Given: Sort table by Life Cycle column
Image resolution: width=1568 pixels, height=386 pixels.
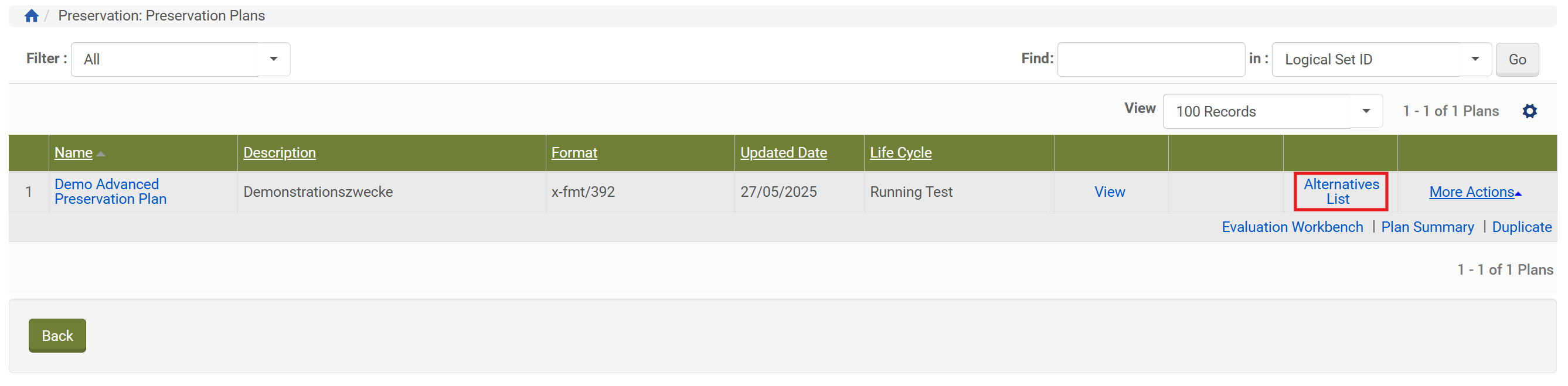Looking at the screenshot, I should tap(900, 152).
